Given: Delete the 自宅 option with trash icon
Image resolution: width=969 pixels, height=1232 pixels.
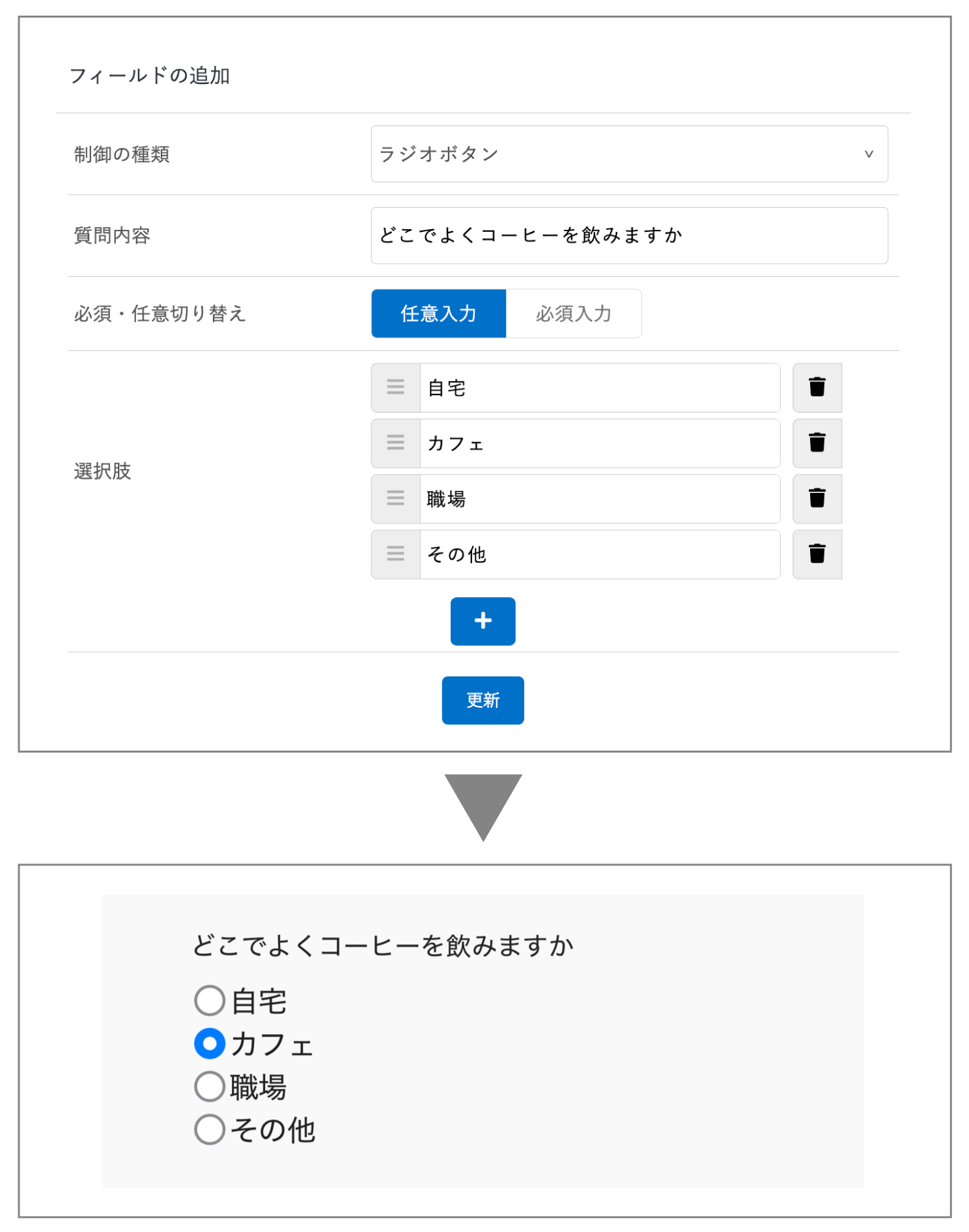Looking at the screenshot, I should point(817,387).
